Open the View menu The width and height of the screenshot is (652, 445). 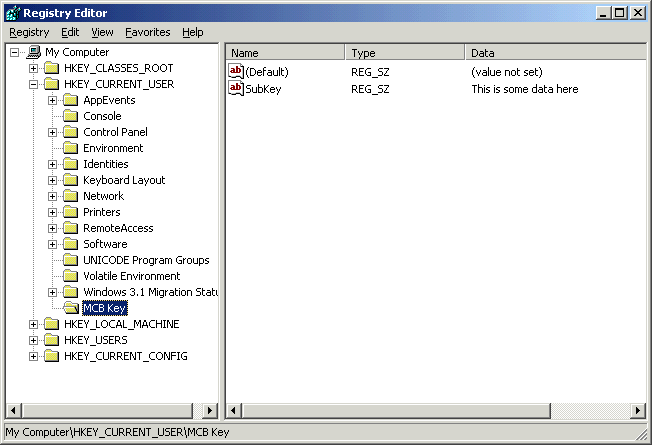(102, 32)
